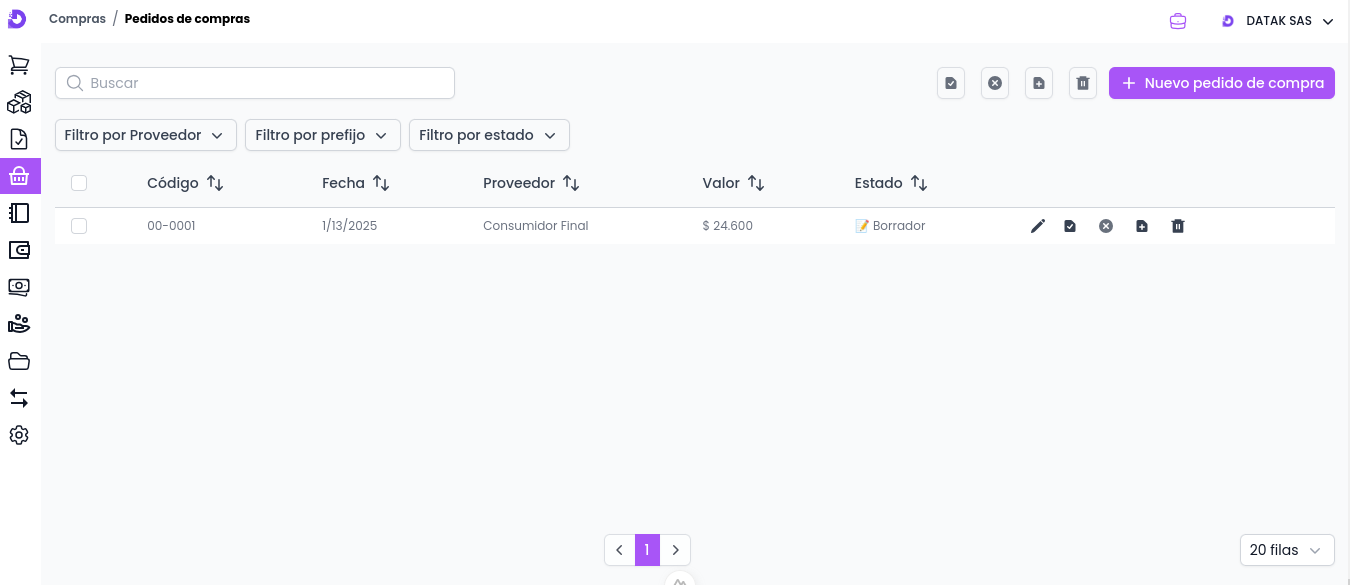Click the Buscar search field

255,83
